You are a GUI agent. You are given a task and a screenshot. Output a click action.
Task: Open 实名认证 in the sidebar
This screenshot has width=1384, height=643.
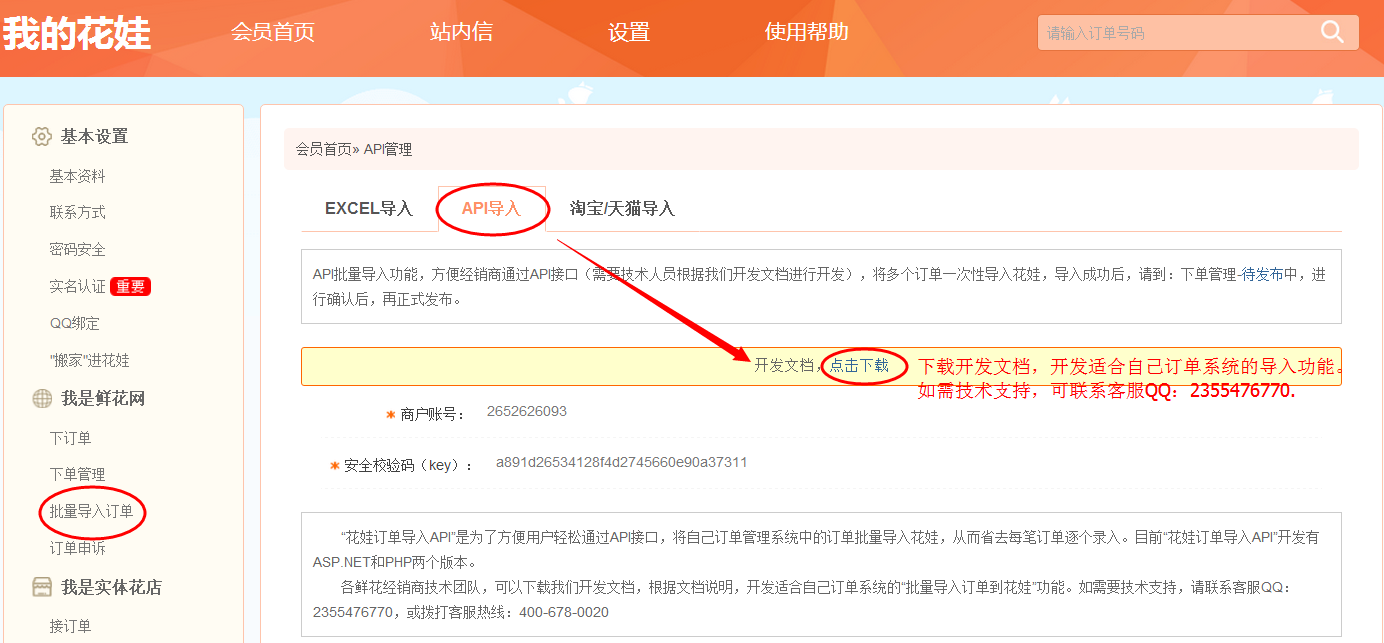click(x=77, y=286)
